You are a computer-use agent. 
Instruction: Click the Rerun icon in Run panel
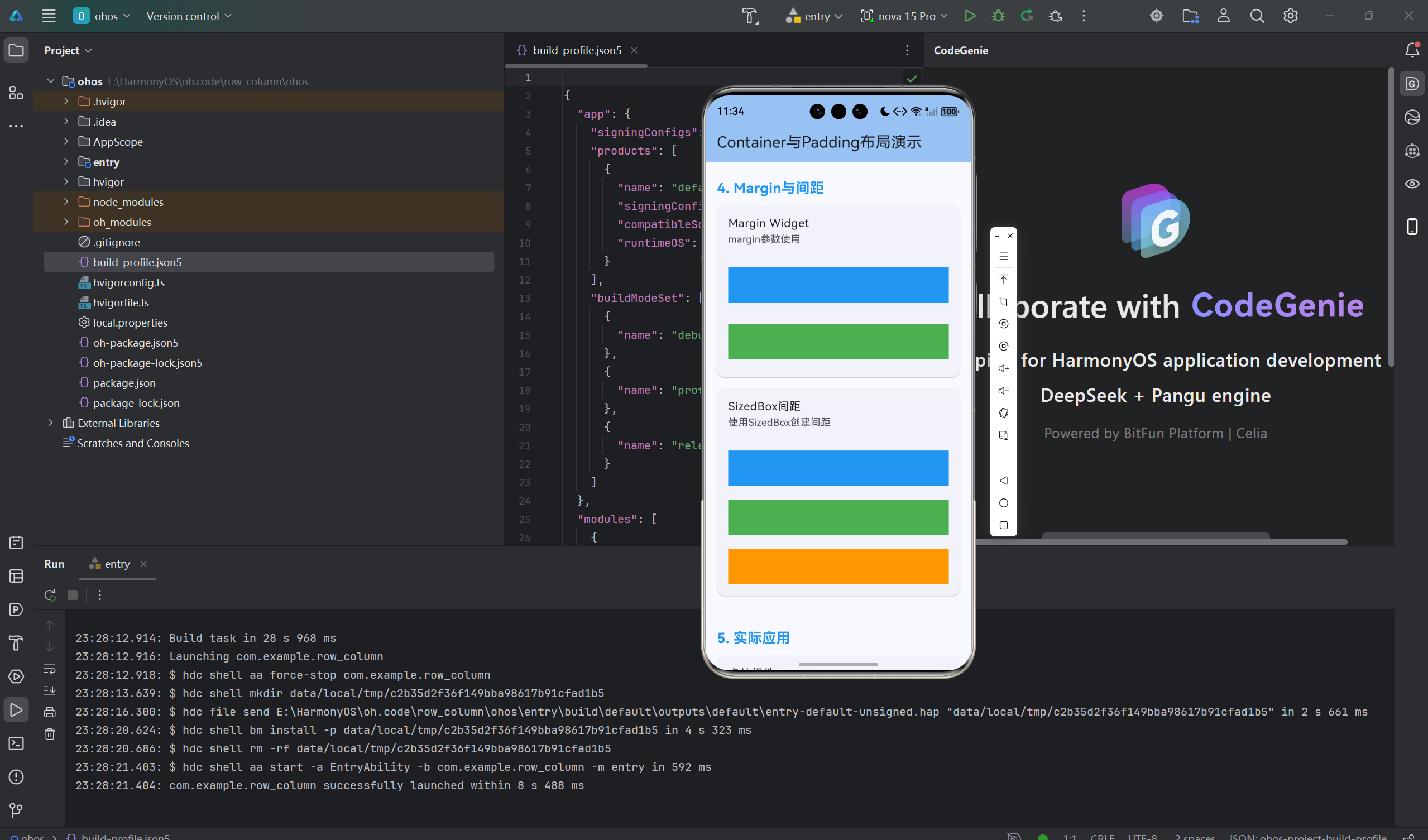coord(50,595)
